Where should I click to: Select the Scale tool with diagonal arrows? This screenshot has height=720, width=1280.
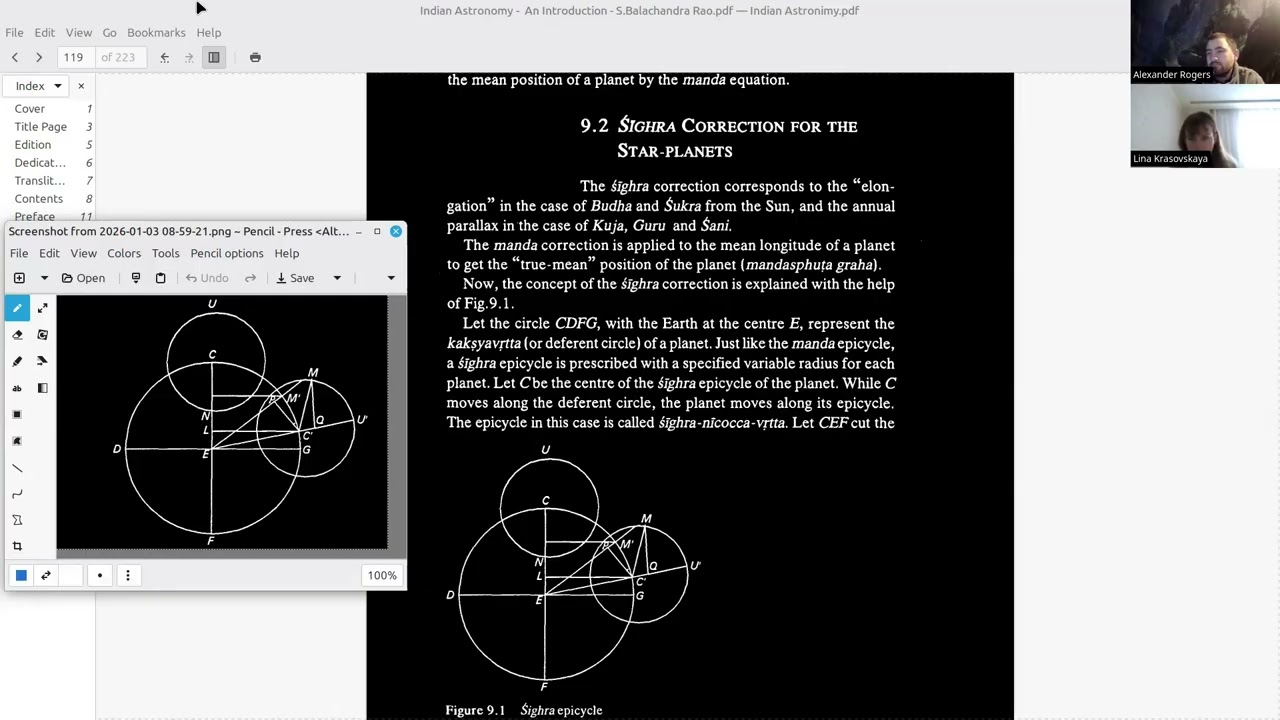(x=42, y=308)
